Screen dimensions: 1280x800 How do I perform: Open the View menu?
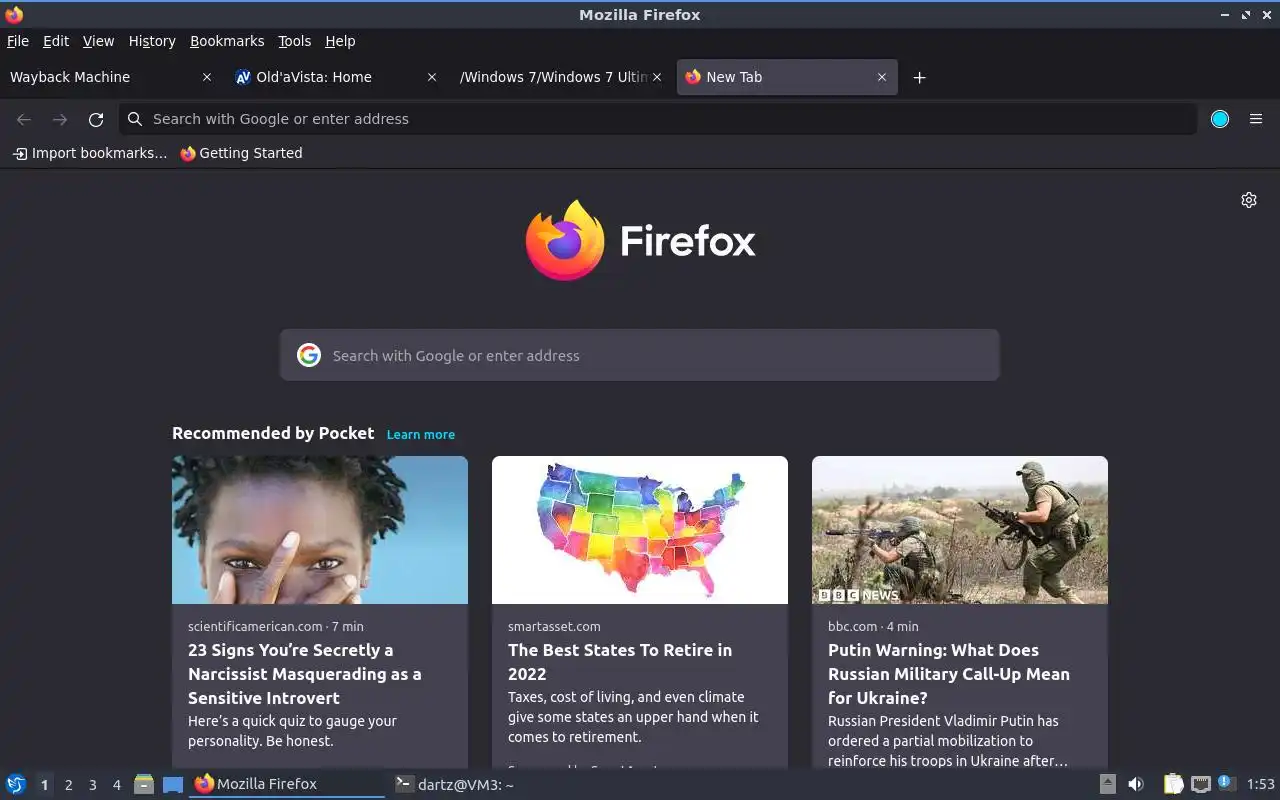click(98, 41)
